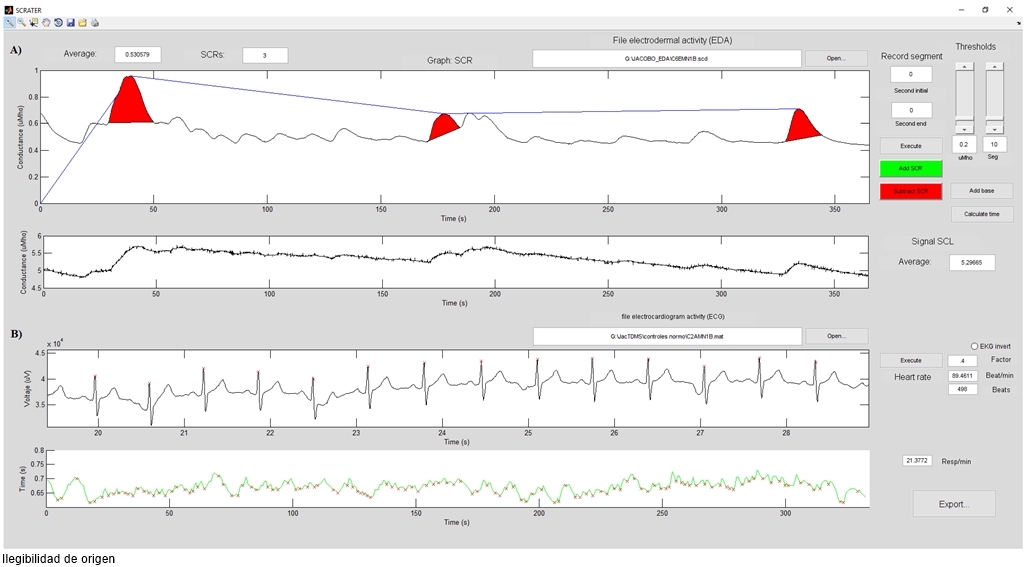
Task: Click up arrow on Seg threshold slider
Action: click(x=994, y=67)
